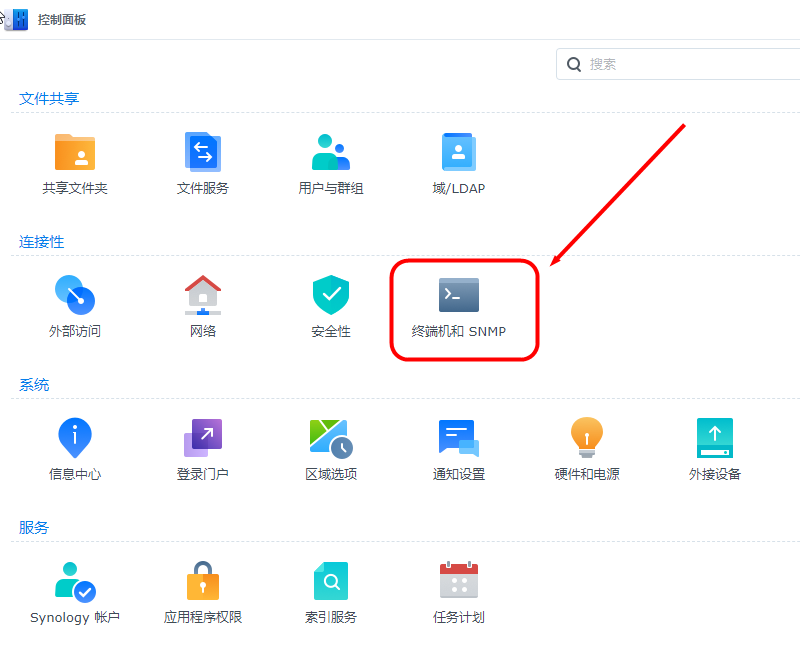Open 任务计划 task scheduler
Screen dimensions: 800x667
(x=459, y=582)
